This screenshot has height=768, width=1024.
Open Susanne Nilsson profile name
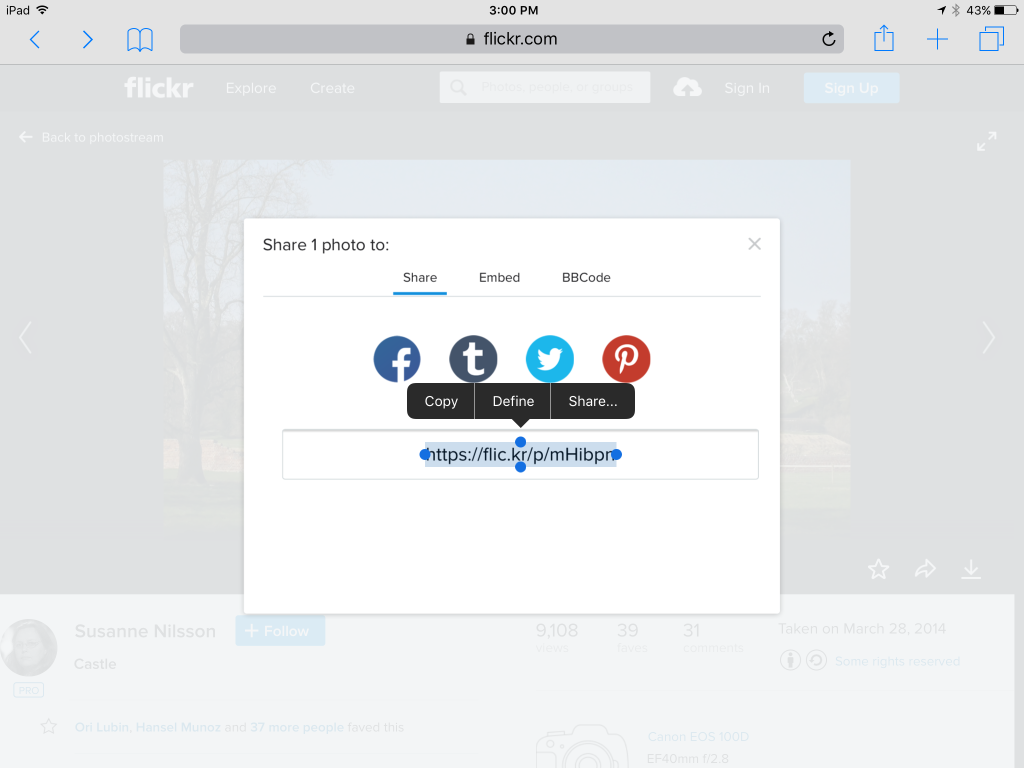point(145,631)
